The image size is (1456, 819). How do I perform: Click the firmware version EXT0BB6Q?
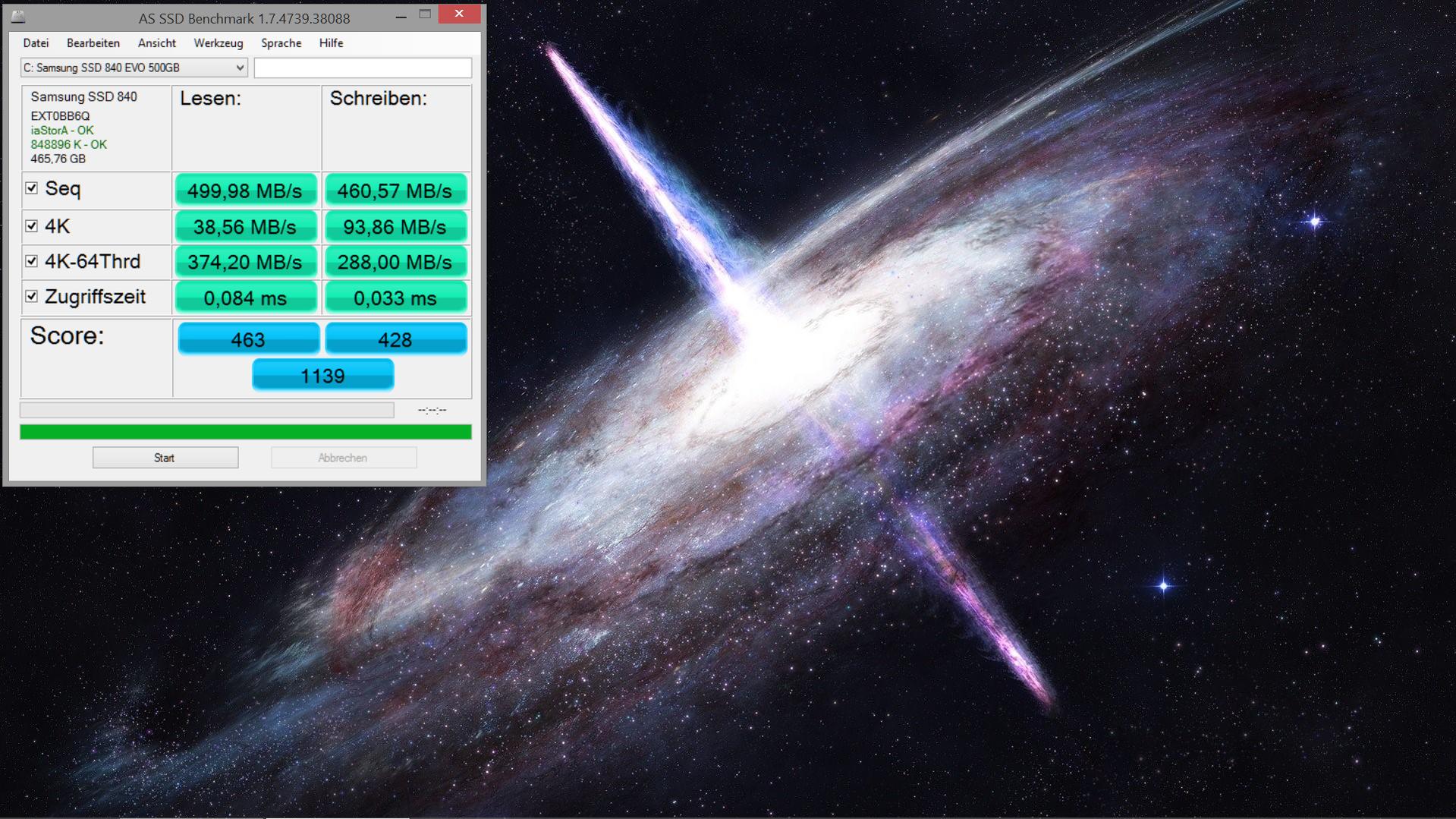point(60,116)
